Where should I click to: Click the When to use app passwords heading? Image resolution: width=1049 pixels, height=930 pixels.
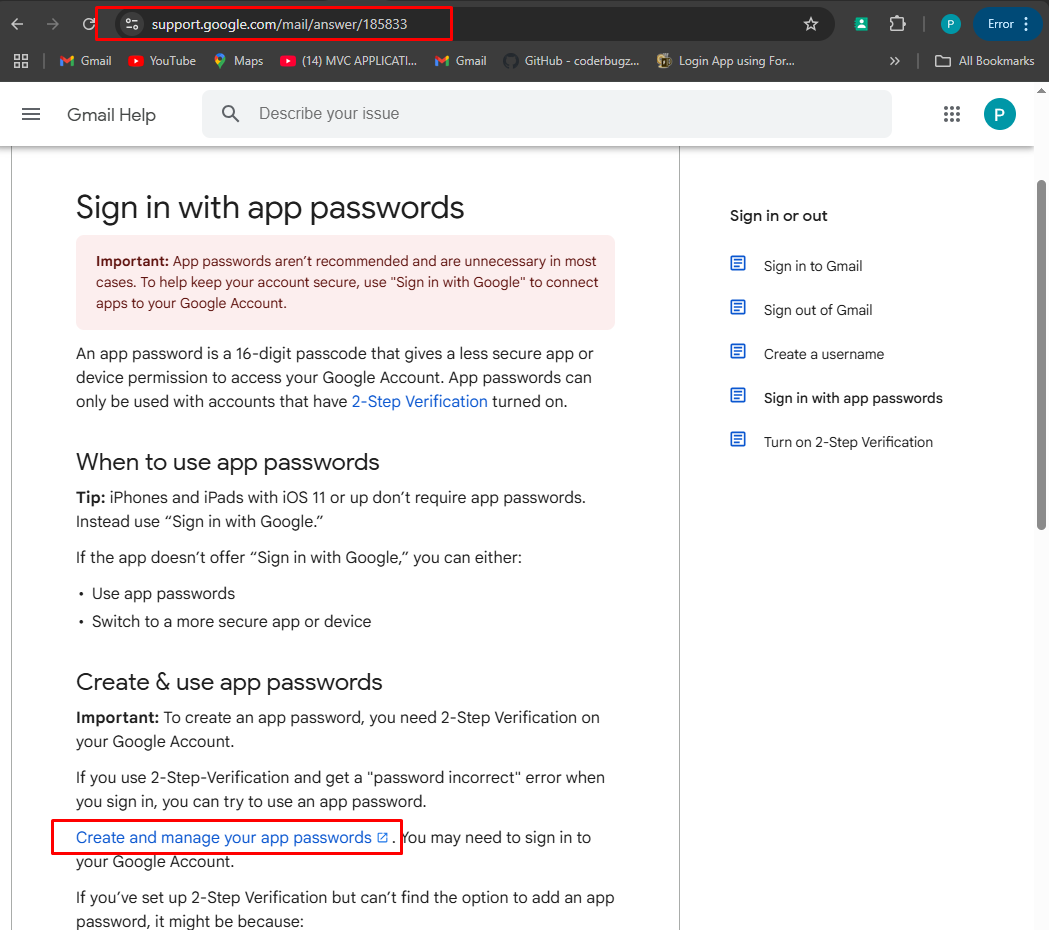227,462
